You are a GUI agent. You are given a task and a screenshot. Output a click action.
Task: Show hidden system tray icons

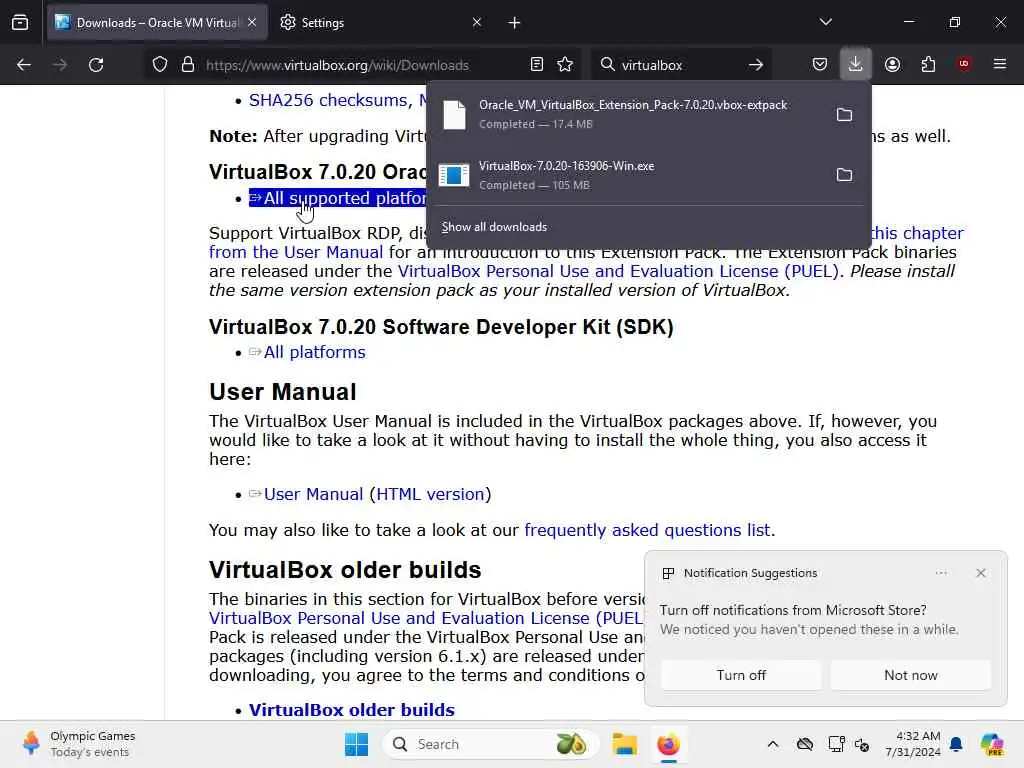(773, 744)
